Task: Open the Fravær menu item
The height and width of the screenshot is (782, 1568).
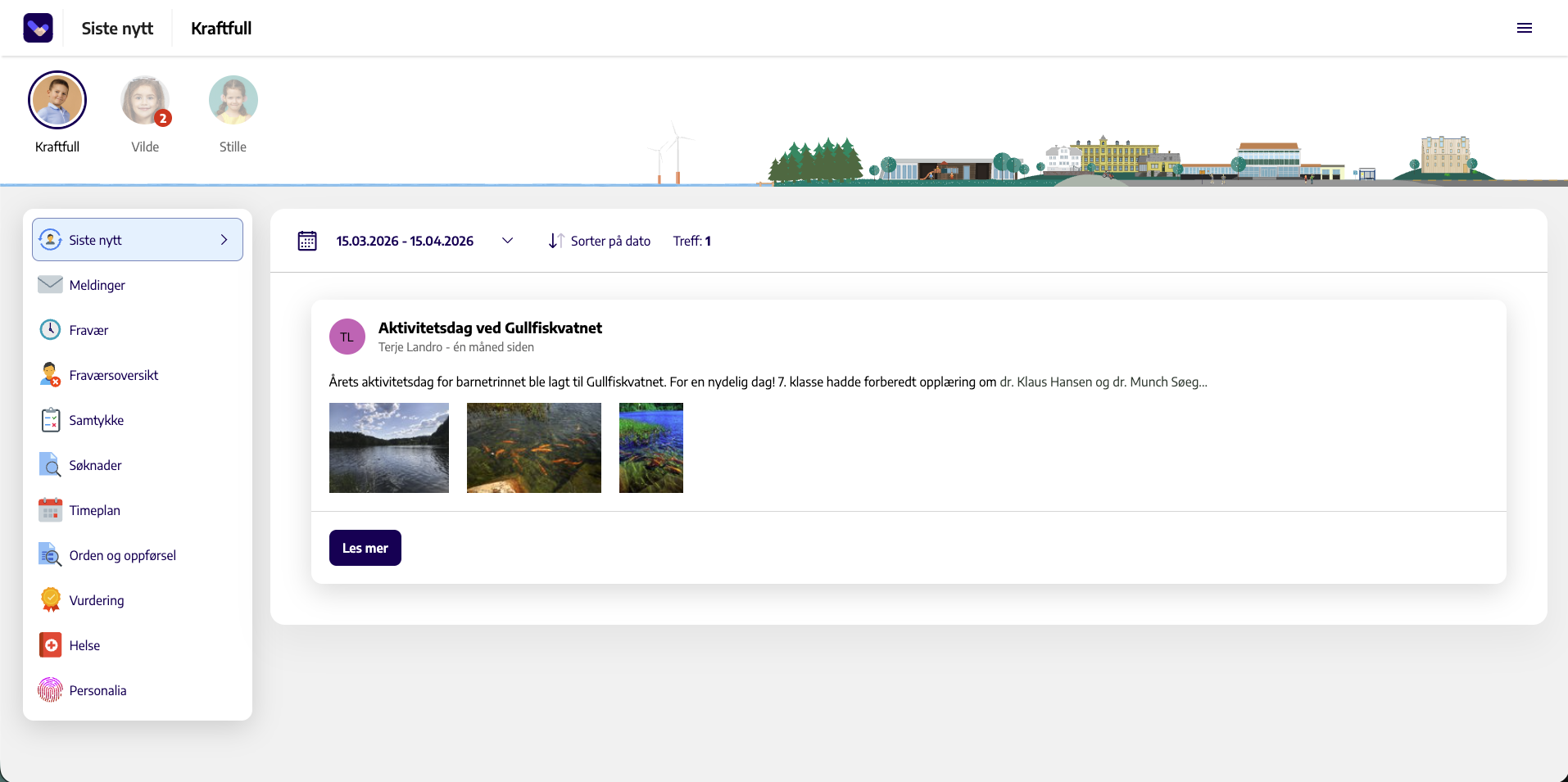Action: [138, 330]
